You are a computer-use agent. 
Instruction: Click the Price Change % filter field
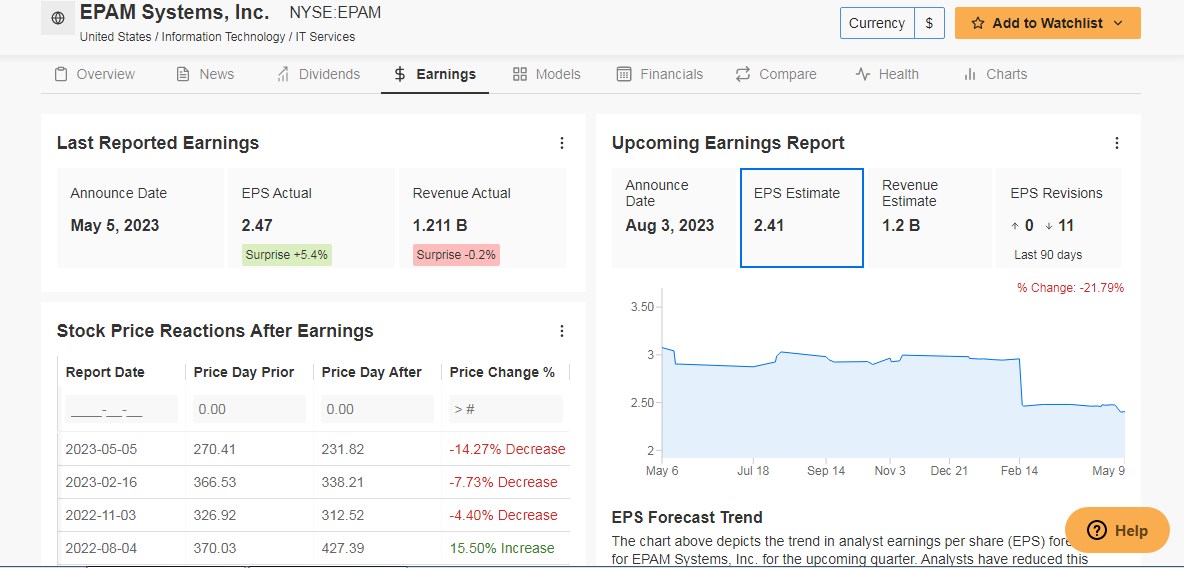[x=506, y=409]
